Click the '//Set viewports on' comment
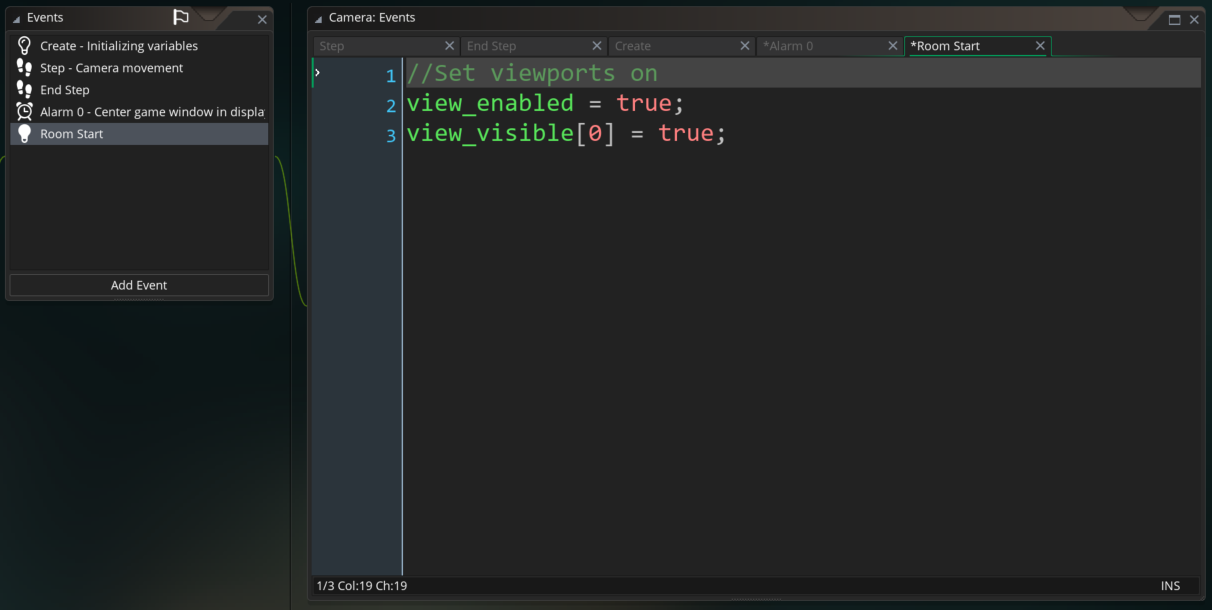Image resolution: width=1212 pixels, height=610 pixels. tap(532, 74)
